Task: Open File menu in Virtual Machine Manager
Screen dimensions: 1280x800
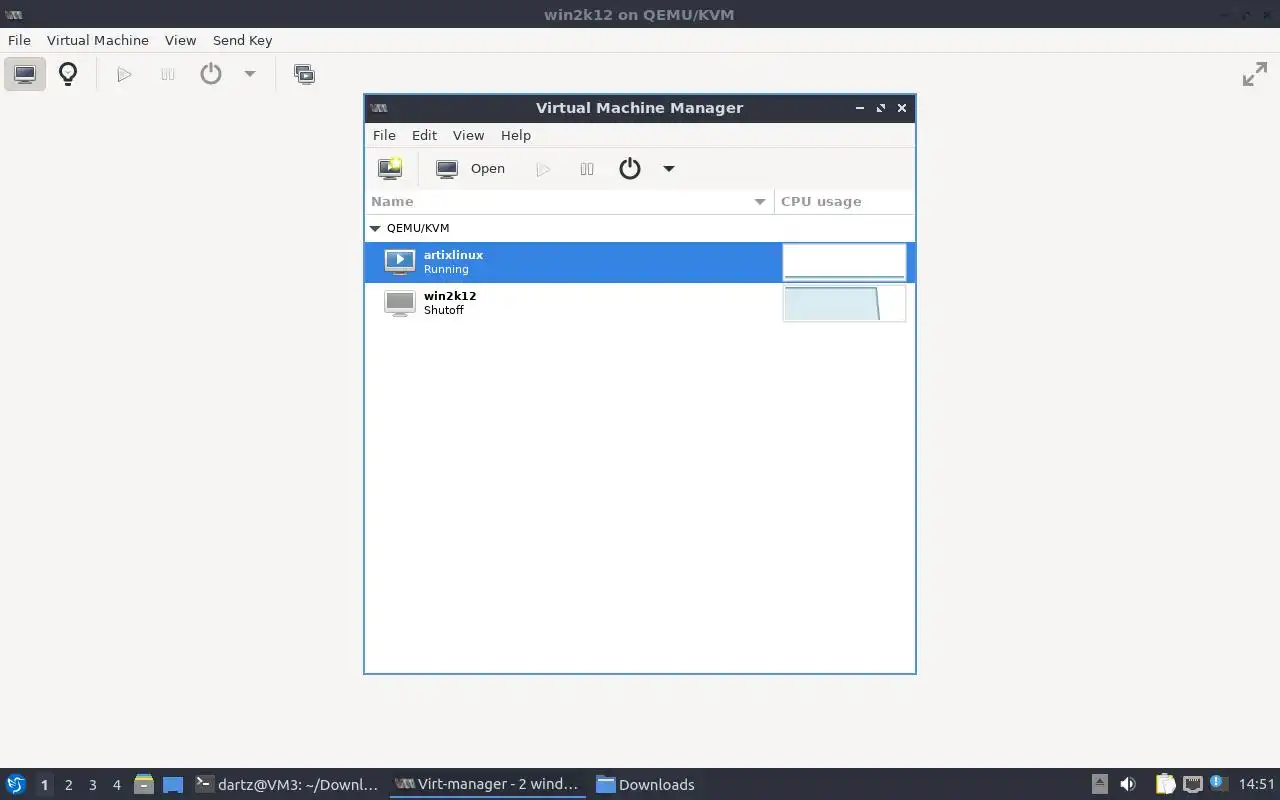Action: point(384,135)
